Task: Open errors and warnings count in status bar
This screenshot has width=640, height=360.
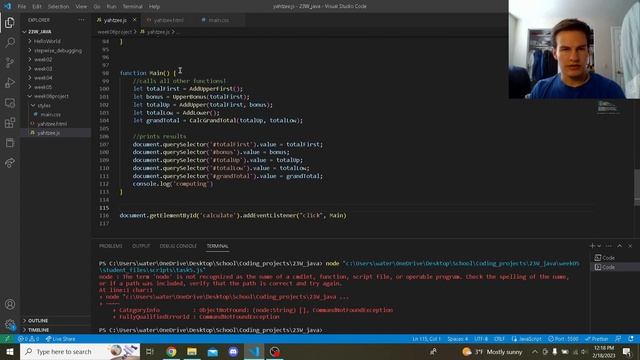Action: point(28,339)
